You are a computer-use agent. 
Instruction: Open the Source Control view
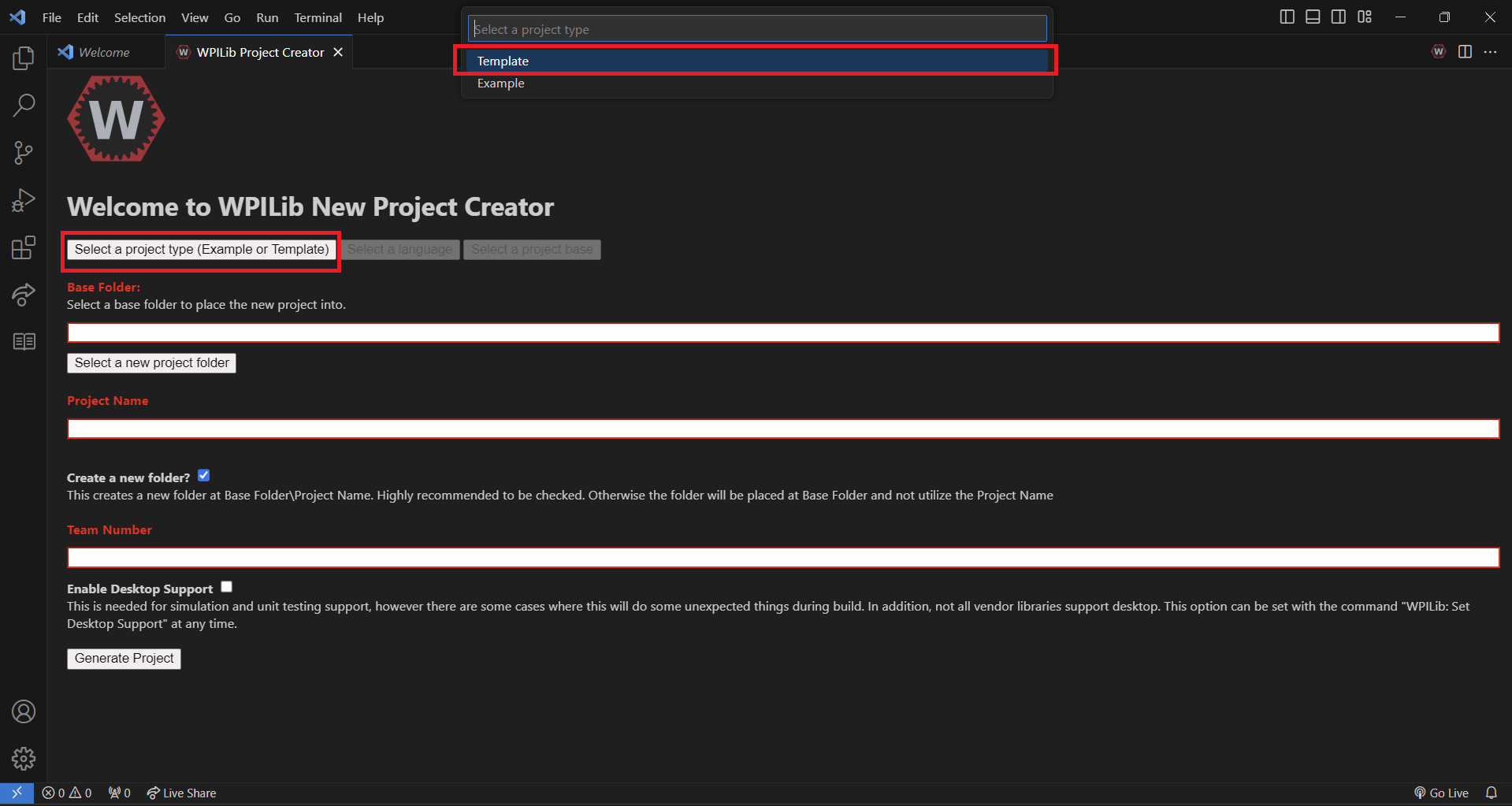point(24,153)
